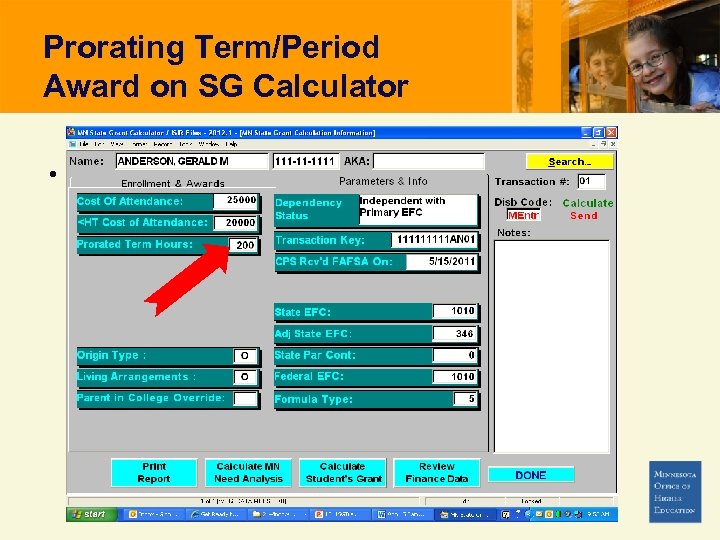Click the CPS Rcv'd FAFSA On date 5/15/2011
This screenshot has height=540, width=720.
click(x=442, y=262)
